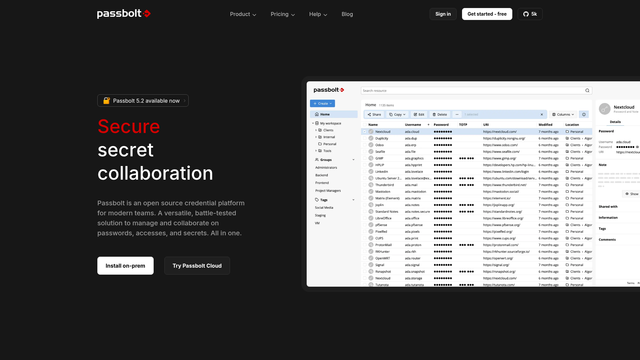Click the resource icon beside Odoo row
This screenshot has height=360, width=640.
371,145
